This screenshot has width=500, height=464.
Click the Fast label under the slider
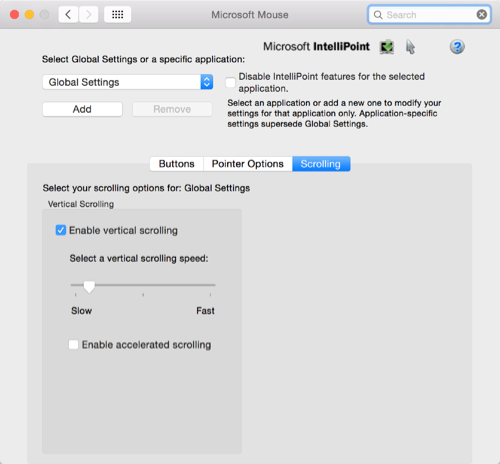click(205, 311)
